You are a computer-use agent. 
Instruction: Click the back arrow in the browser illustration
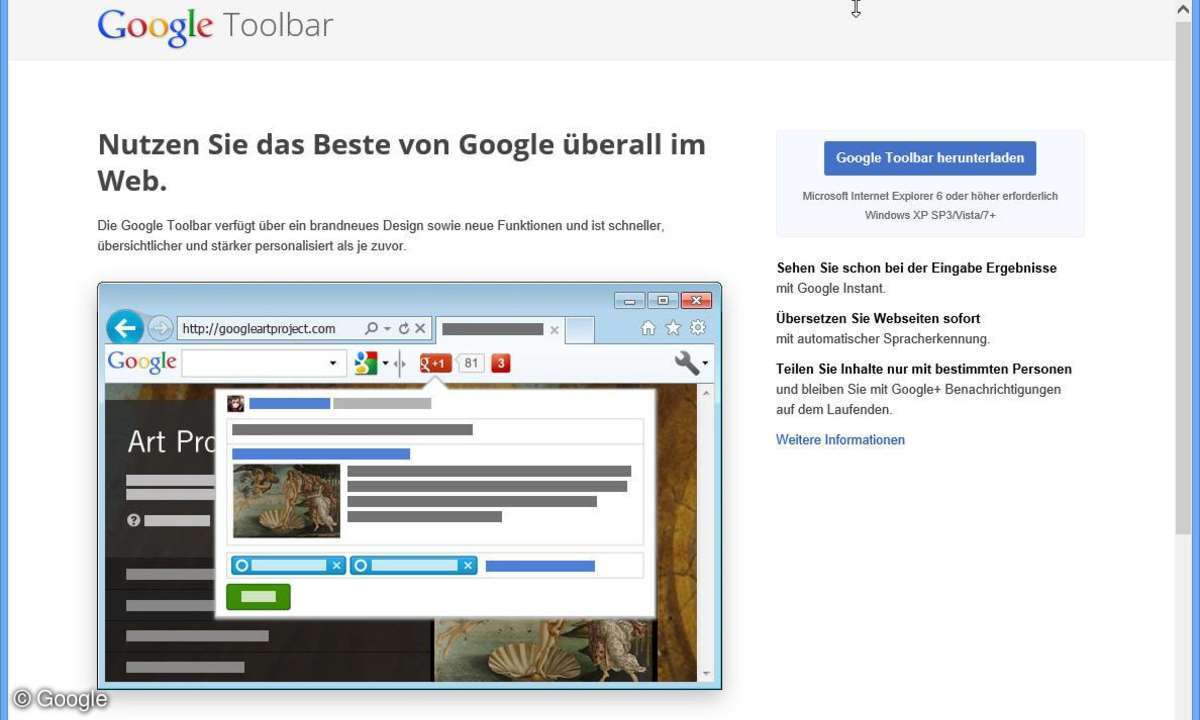[x=125, y=327]
